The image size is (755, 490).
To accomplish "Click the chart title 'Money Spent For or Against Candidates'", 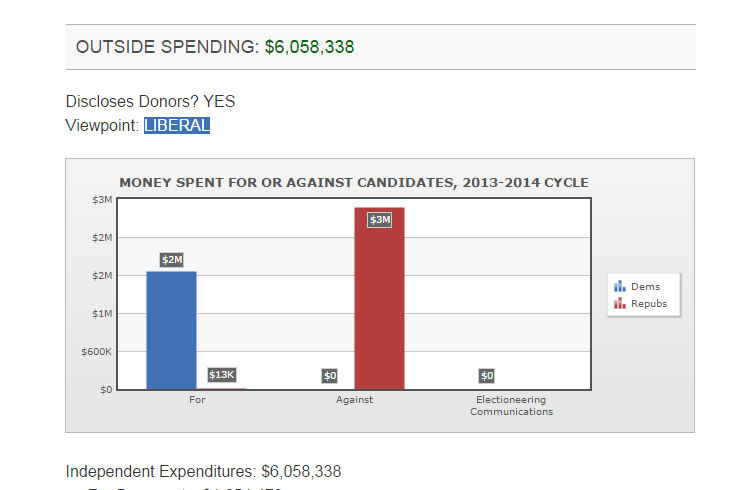I will [x=354, y=183].
